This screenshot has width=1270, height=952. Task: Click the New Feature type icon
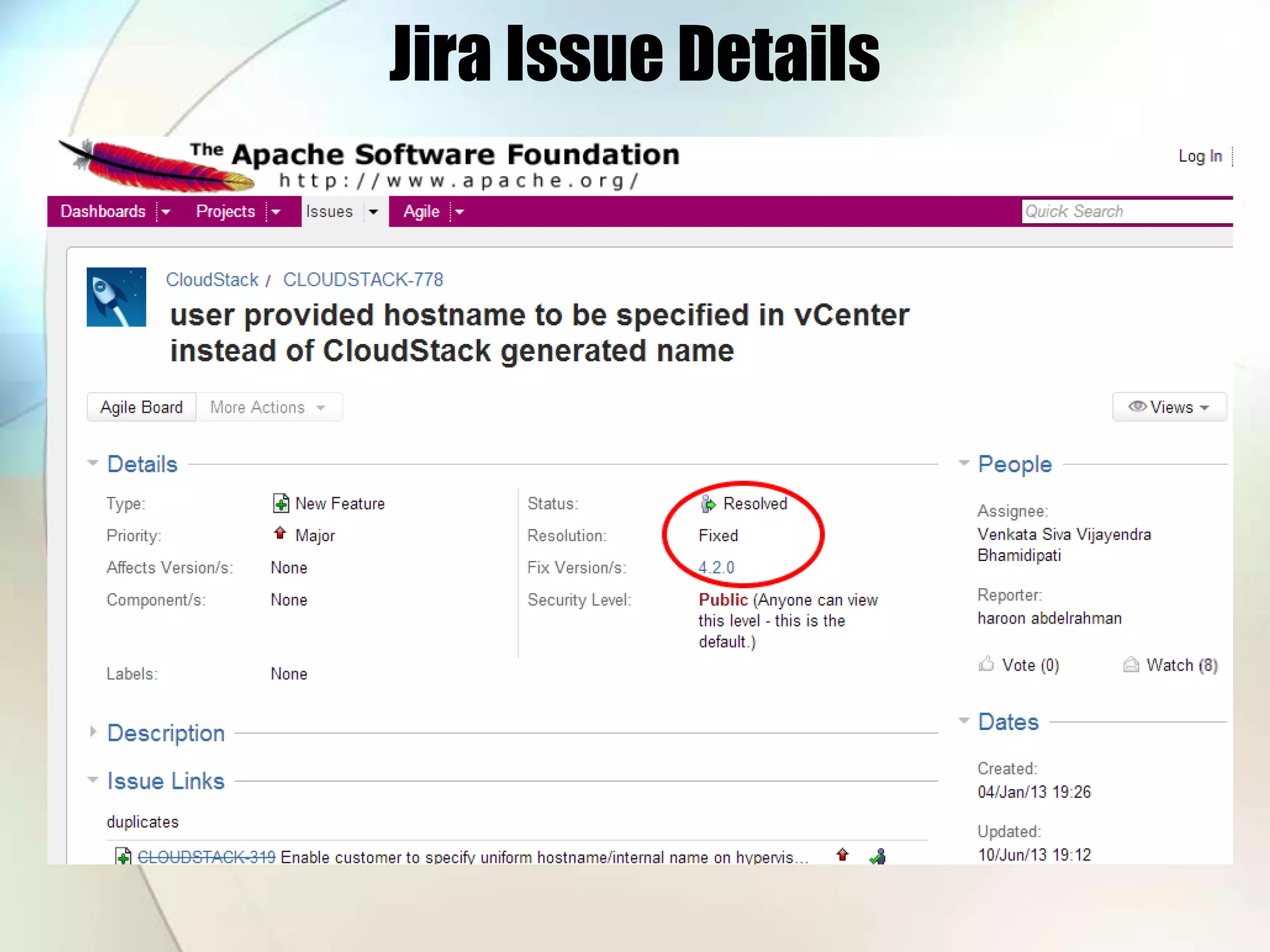point(281,503)
